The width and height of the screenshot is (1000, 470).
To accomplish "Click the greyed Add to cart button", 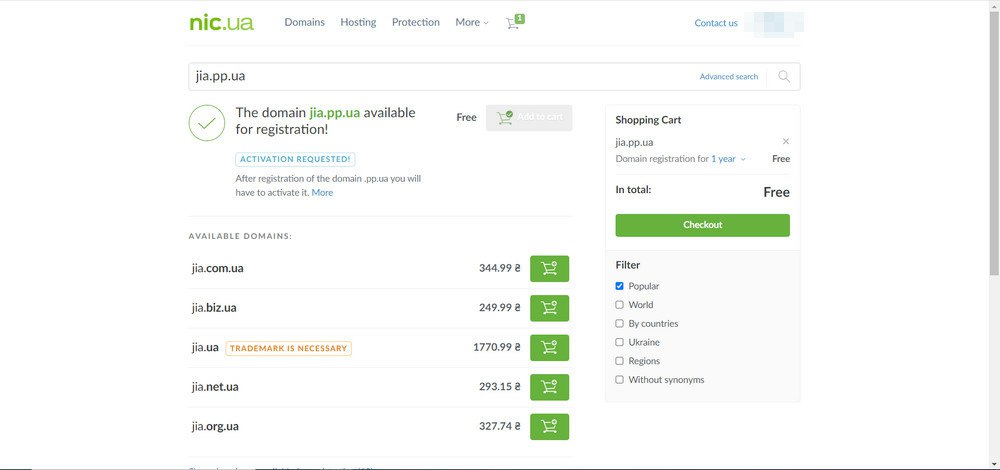I will [x=529, y=117].
